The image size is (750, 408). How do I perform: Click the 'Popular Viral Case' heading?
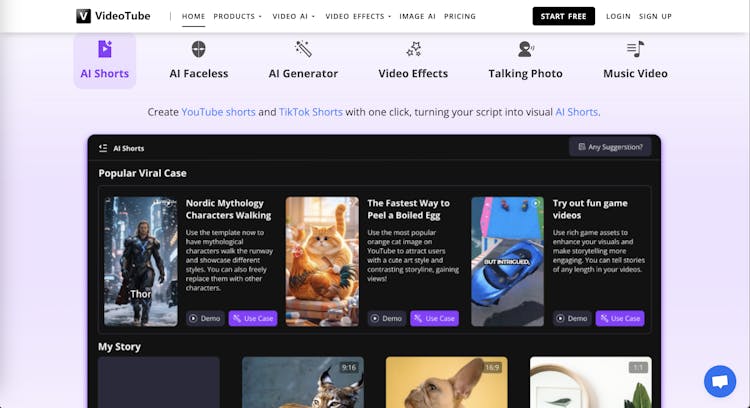pos(143,173)
